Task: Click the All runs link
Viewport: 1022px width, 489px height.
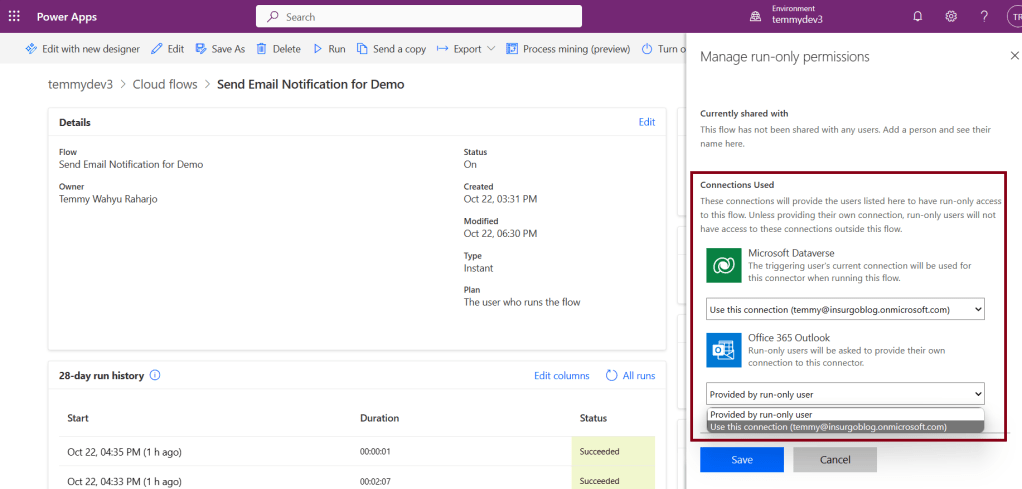Action: (x=630, y=376)
